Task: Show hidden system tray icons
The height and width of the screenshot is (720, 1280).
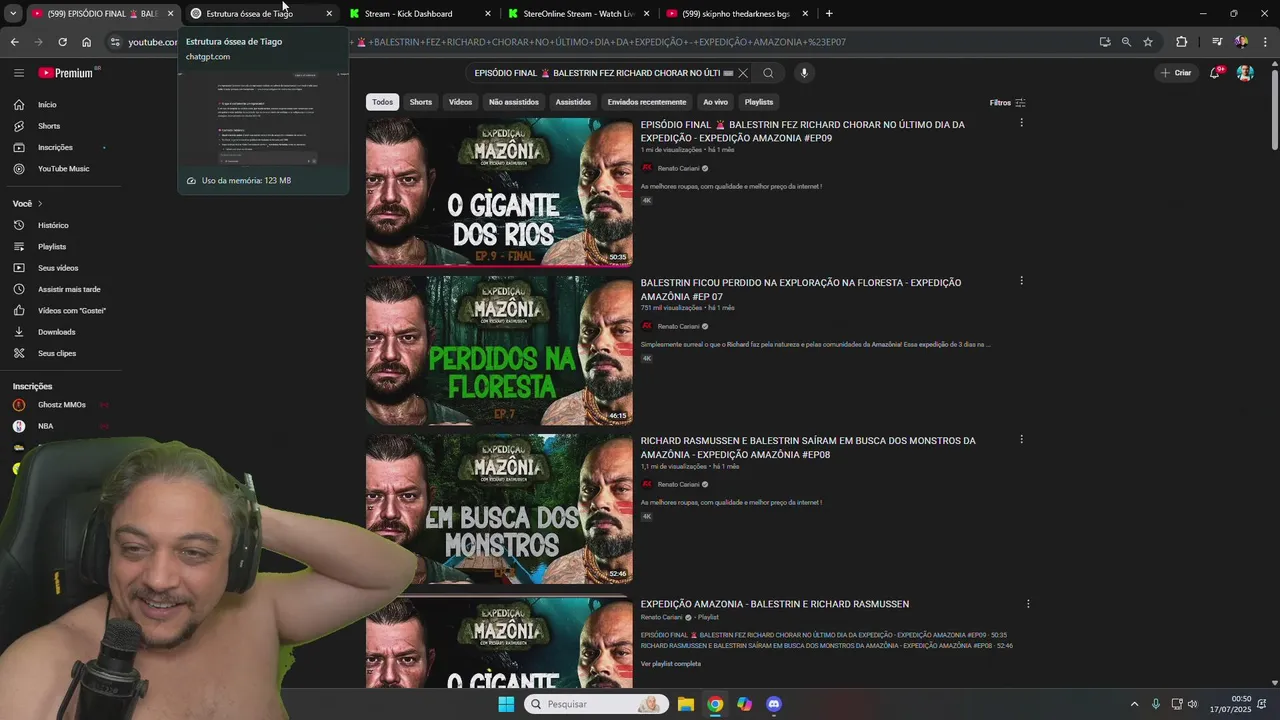Action: [1134, 704]
